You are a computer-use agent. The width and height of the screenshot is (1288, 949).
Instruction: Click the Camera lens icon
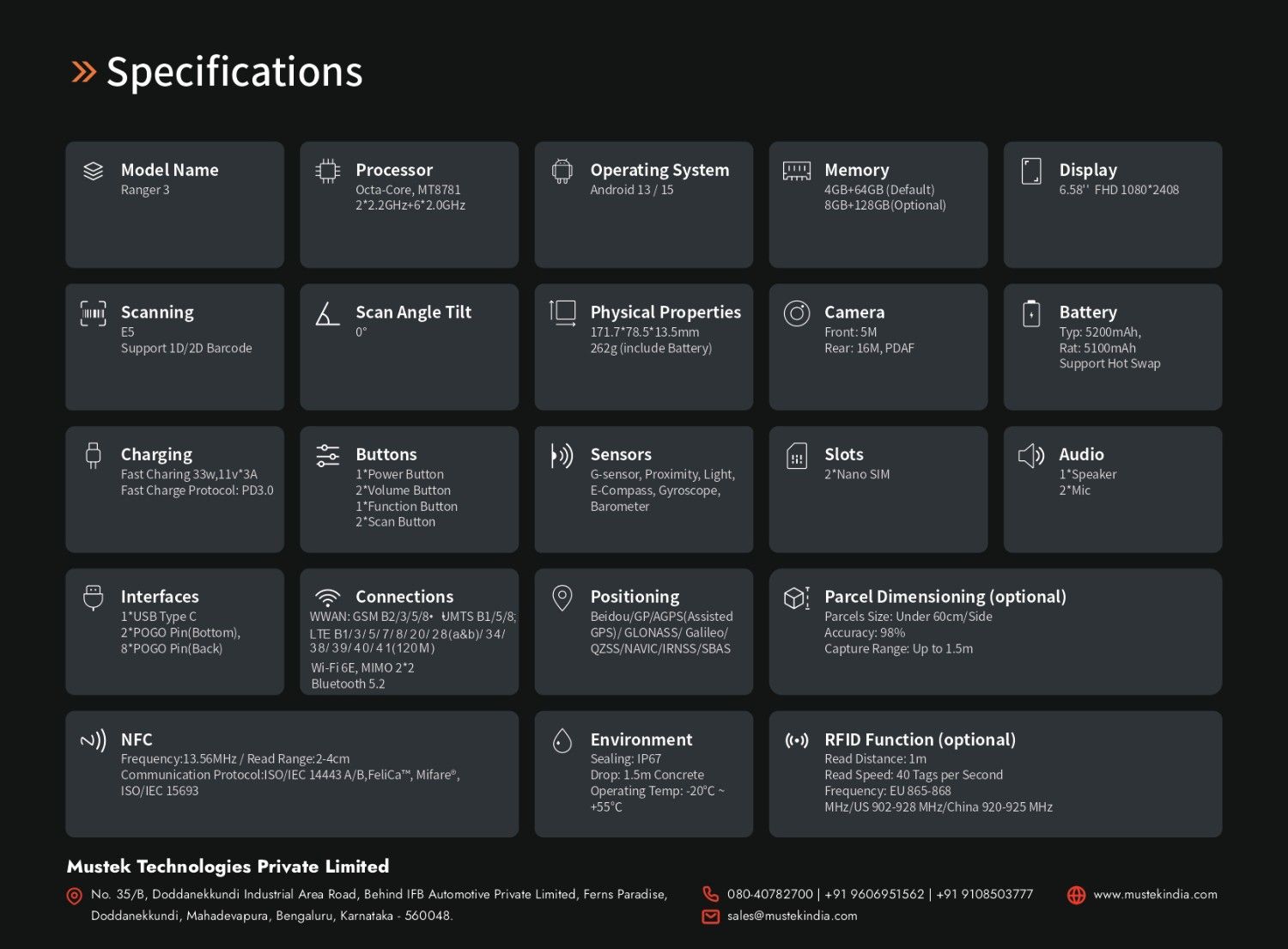click(x=797, y=313)
